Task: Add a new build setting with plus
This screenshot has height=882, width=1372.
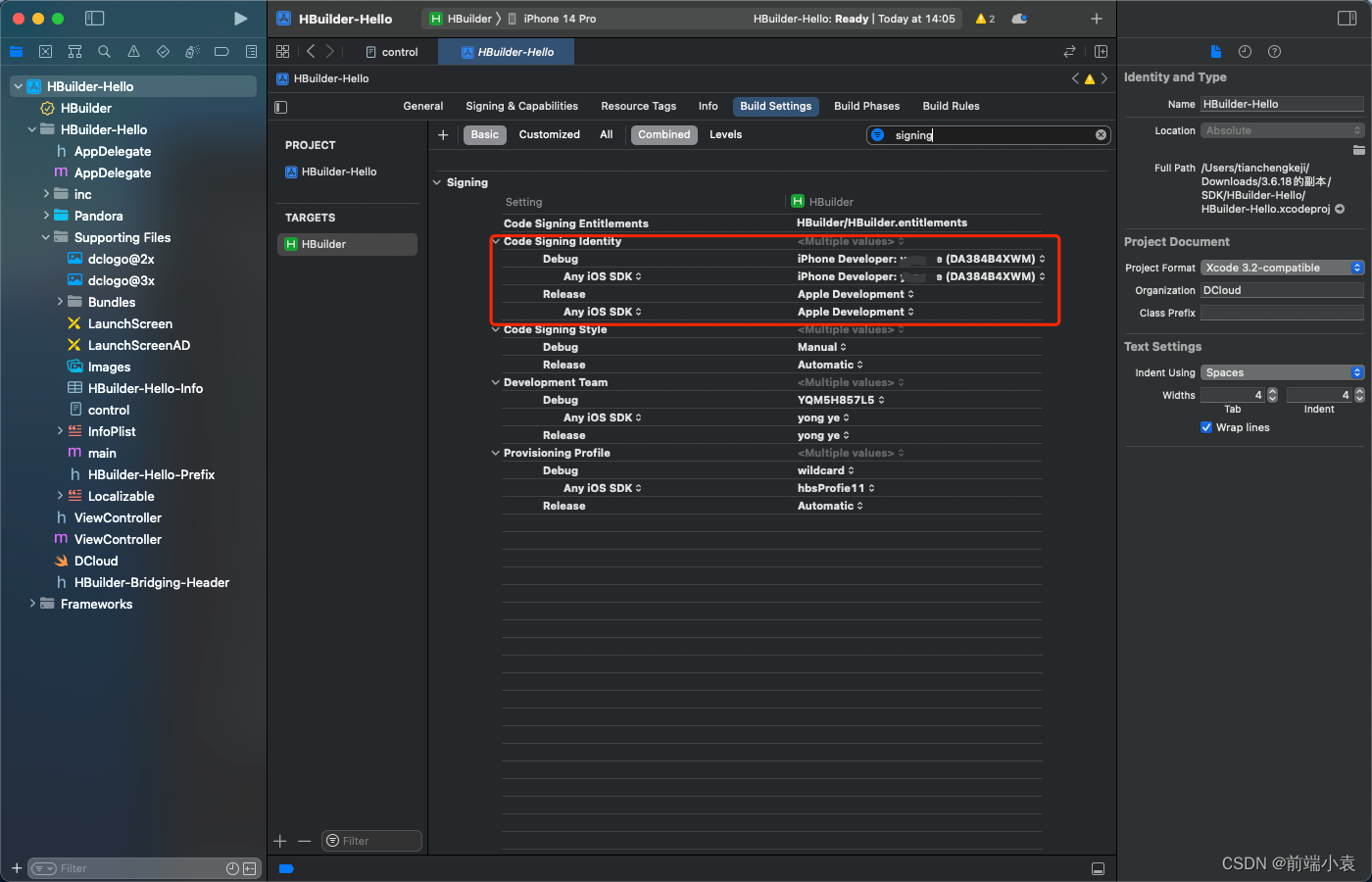Action: click(x=443, y=135)
